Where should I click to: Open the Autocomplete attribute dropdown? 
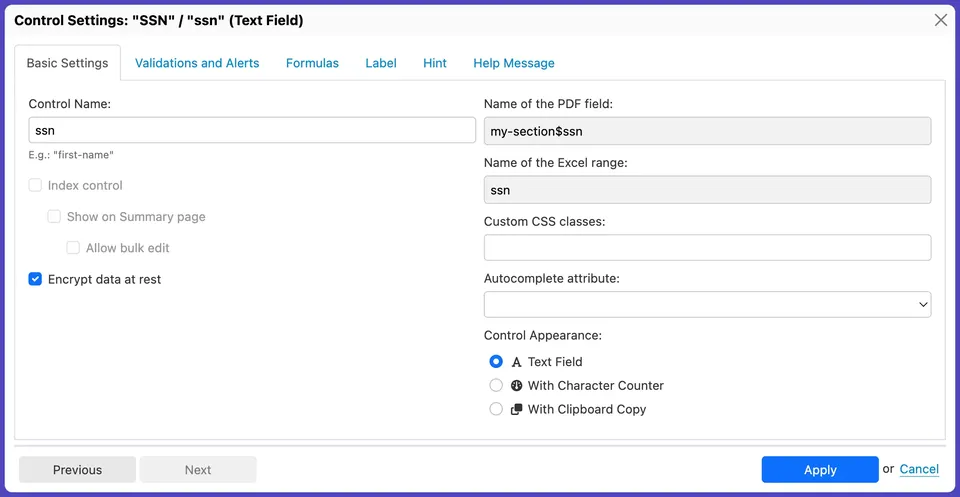[707, 305]
